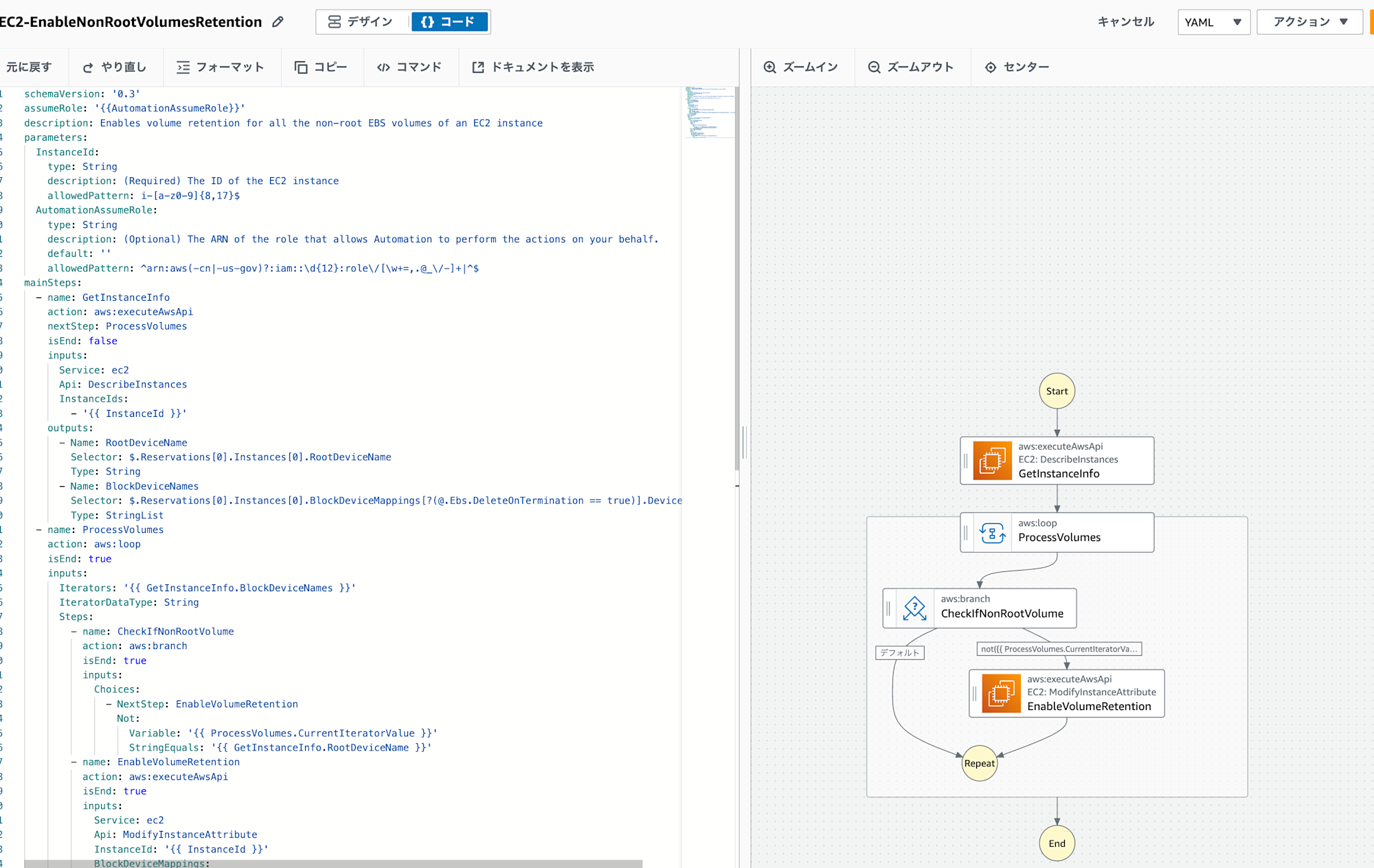Click the branch icon on CheckIfNonRootVolume
Screen dimensions: 1374x868
[x=915, y=608]
